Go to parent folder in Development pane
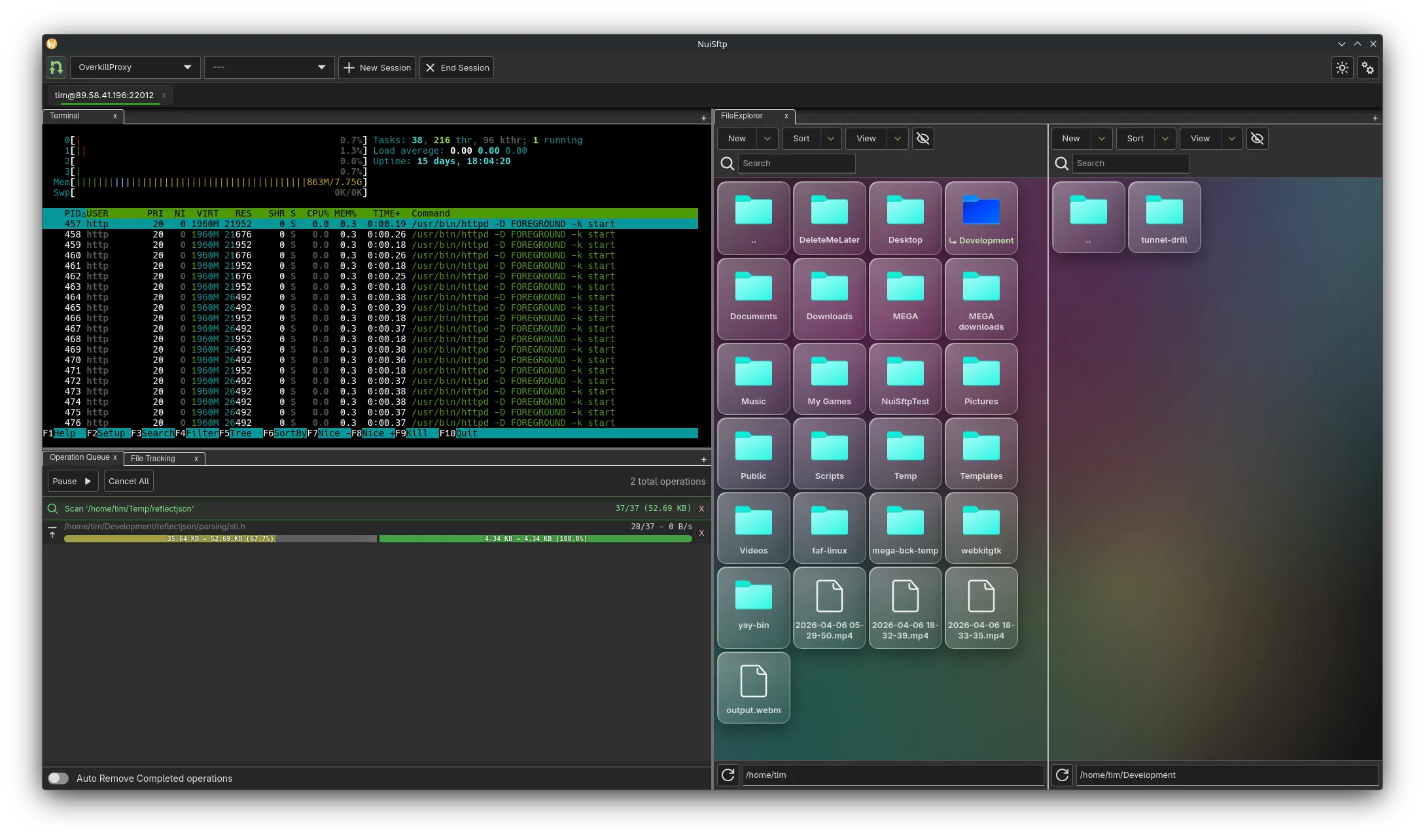Image resolution: width=1425 pixels, height=840 pixels. (x=1088, y=217)
